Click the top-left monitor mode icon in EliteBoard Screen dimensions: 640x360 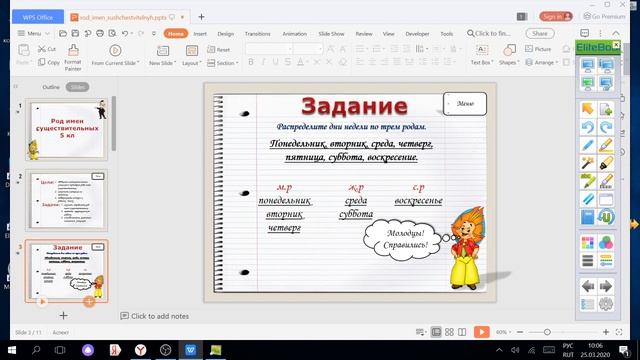click(587, 65)
